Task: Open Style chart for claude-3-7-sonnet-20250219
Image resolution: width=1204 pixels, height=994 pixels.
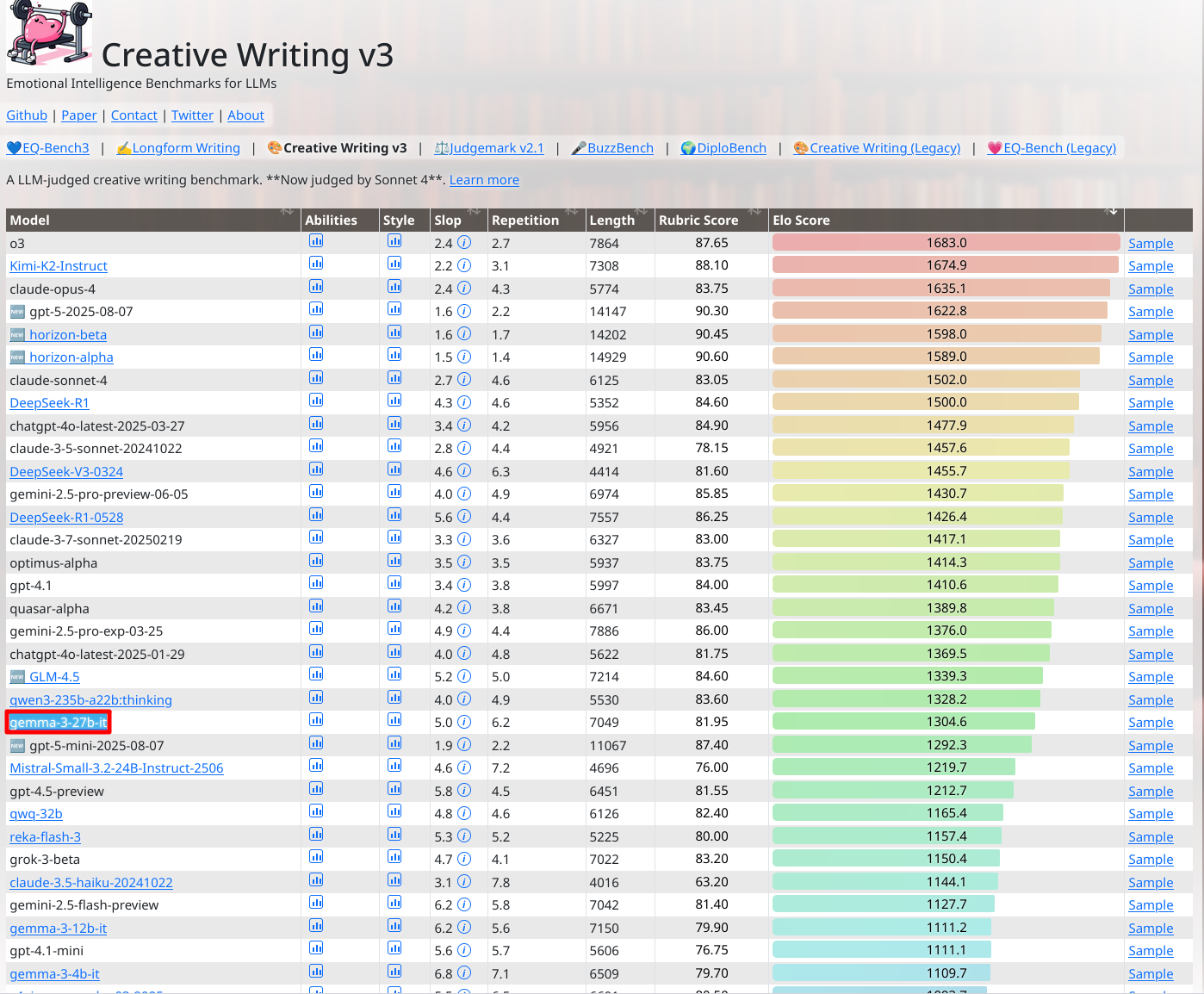Action: click(x=394, y=537)
